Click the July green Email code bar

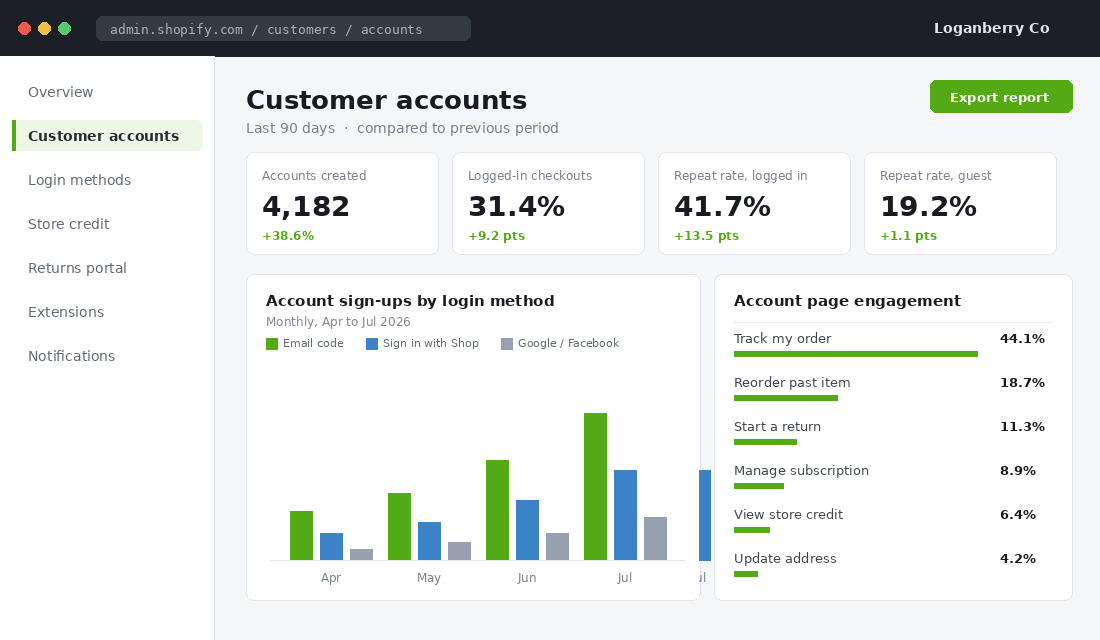pyautogui.click(x=596, y=486)
